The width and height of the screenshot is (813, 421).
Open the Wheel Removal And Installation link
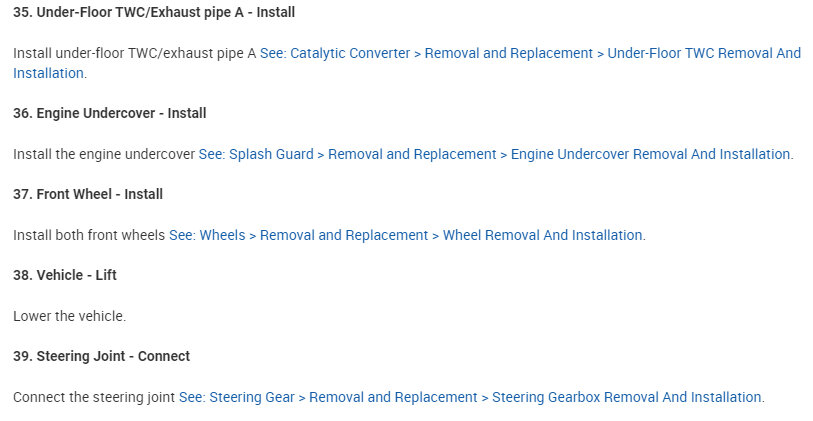click(542, 235)
